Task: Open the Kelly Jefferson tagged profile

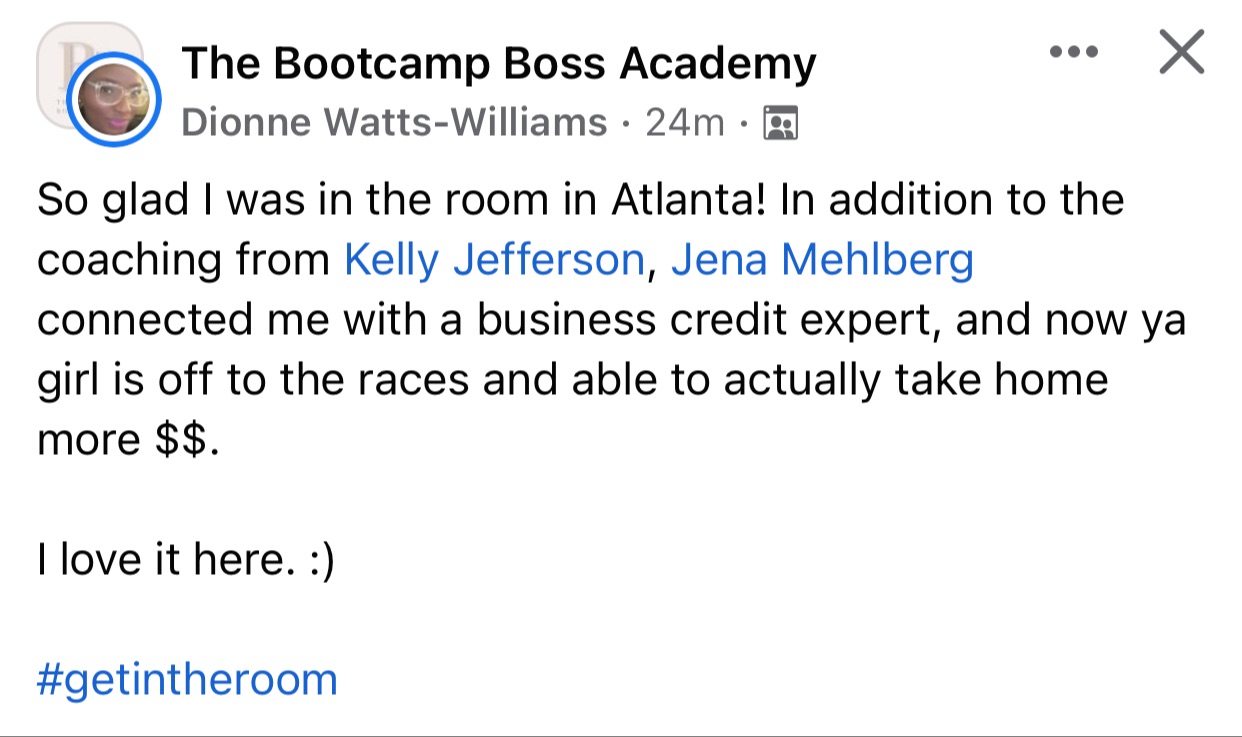Action: (494, 260)
